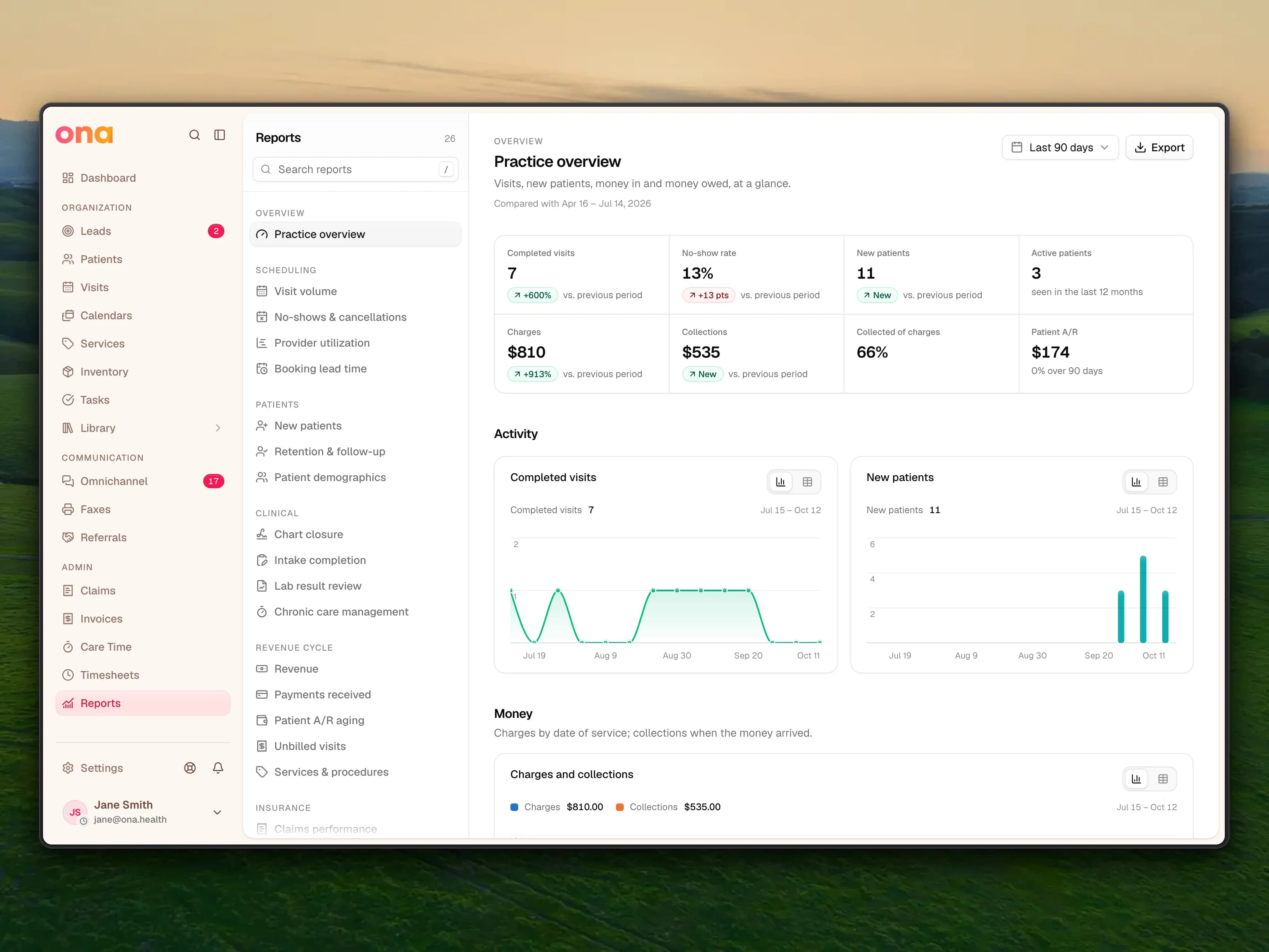Click the blue Charges legend swatch
This screenshot has width=1269, height=952.
[514, 807]
